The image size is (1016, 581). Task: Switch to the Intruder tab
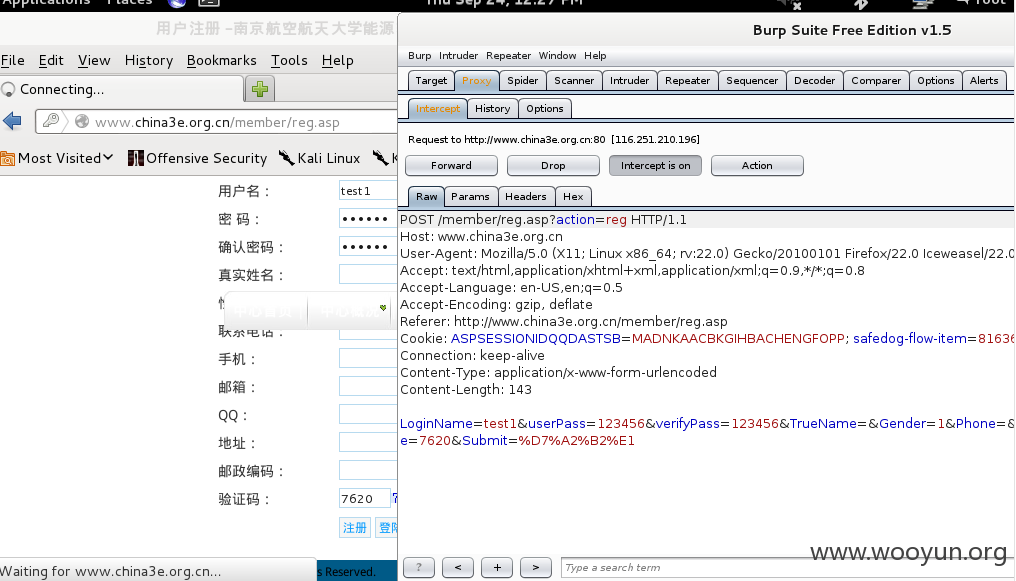629,80
